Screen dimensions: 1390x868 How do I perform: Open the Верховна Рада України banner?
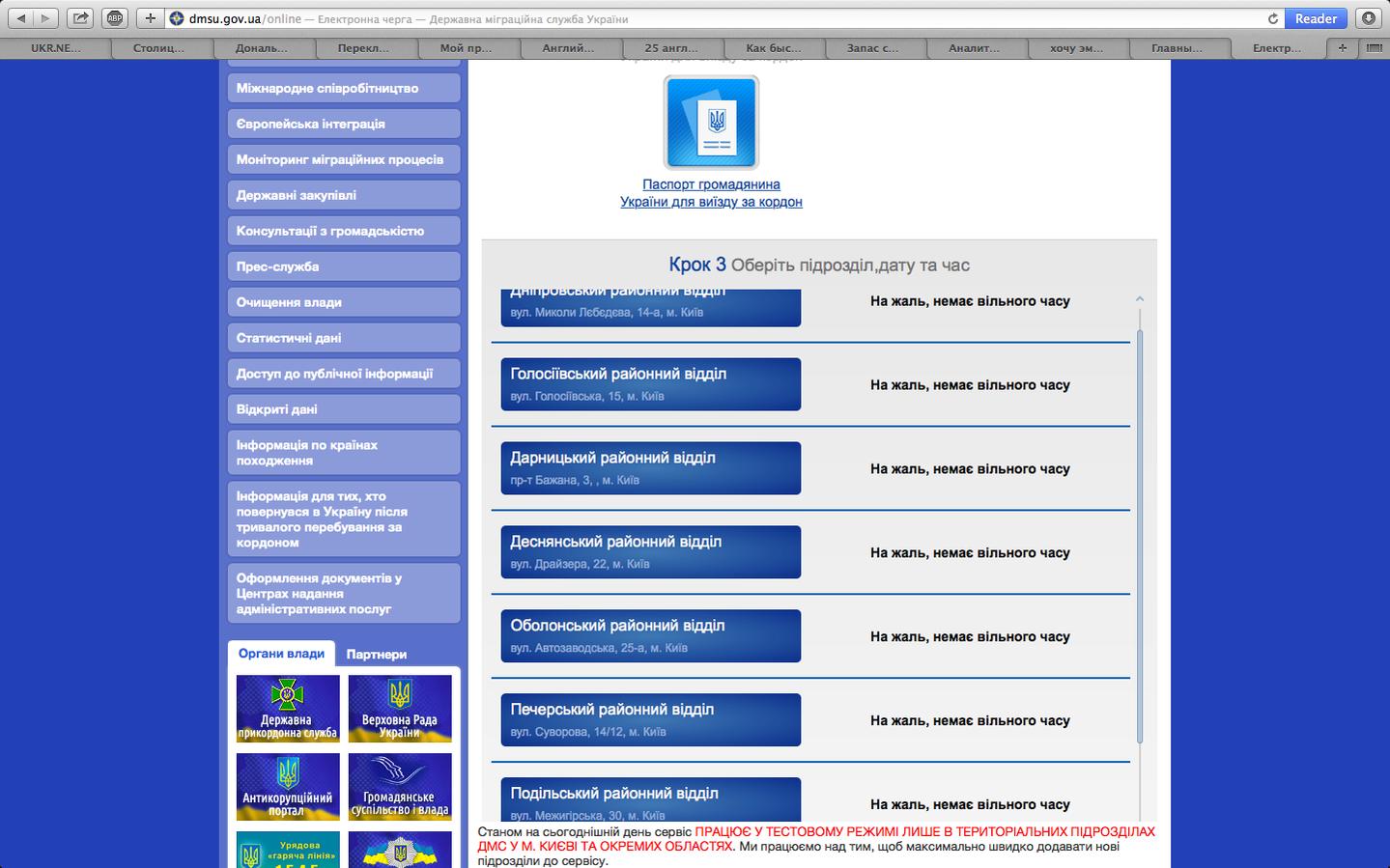[x=400, y=708]
